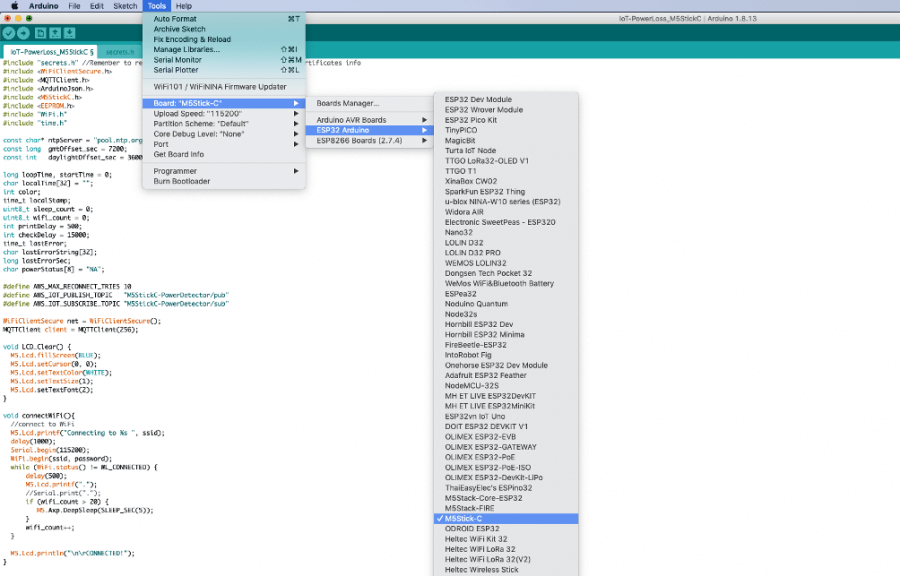Open the Serial Monitor
This screenshot has height=576, width=900.
224,60
